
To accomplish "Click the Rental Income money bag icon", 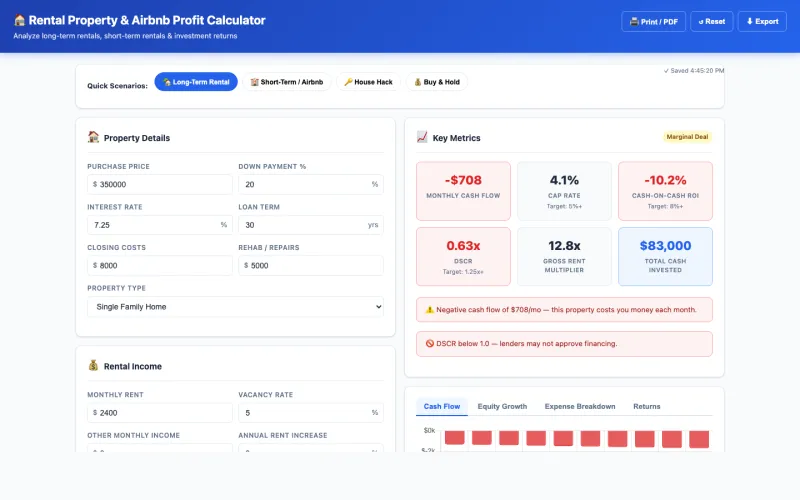I will [x=93, y=366].
